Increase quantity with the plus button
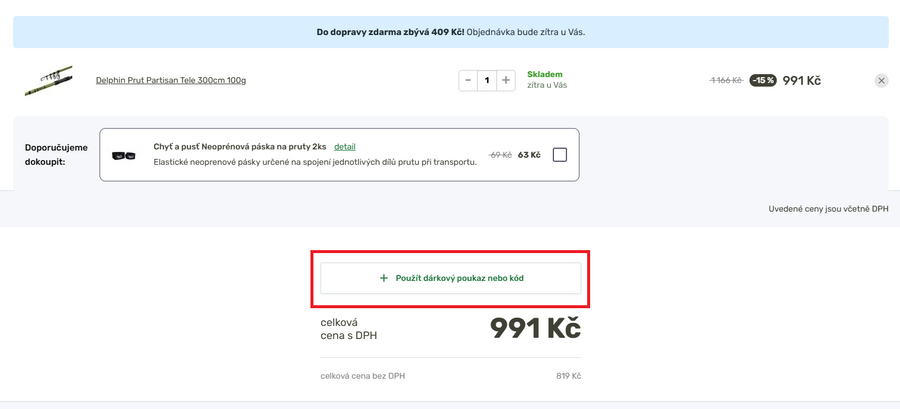 point(506,80)
